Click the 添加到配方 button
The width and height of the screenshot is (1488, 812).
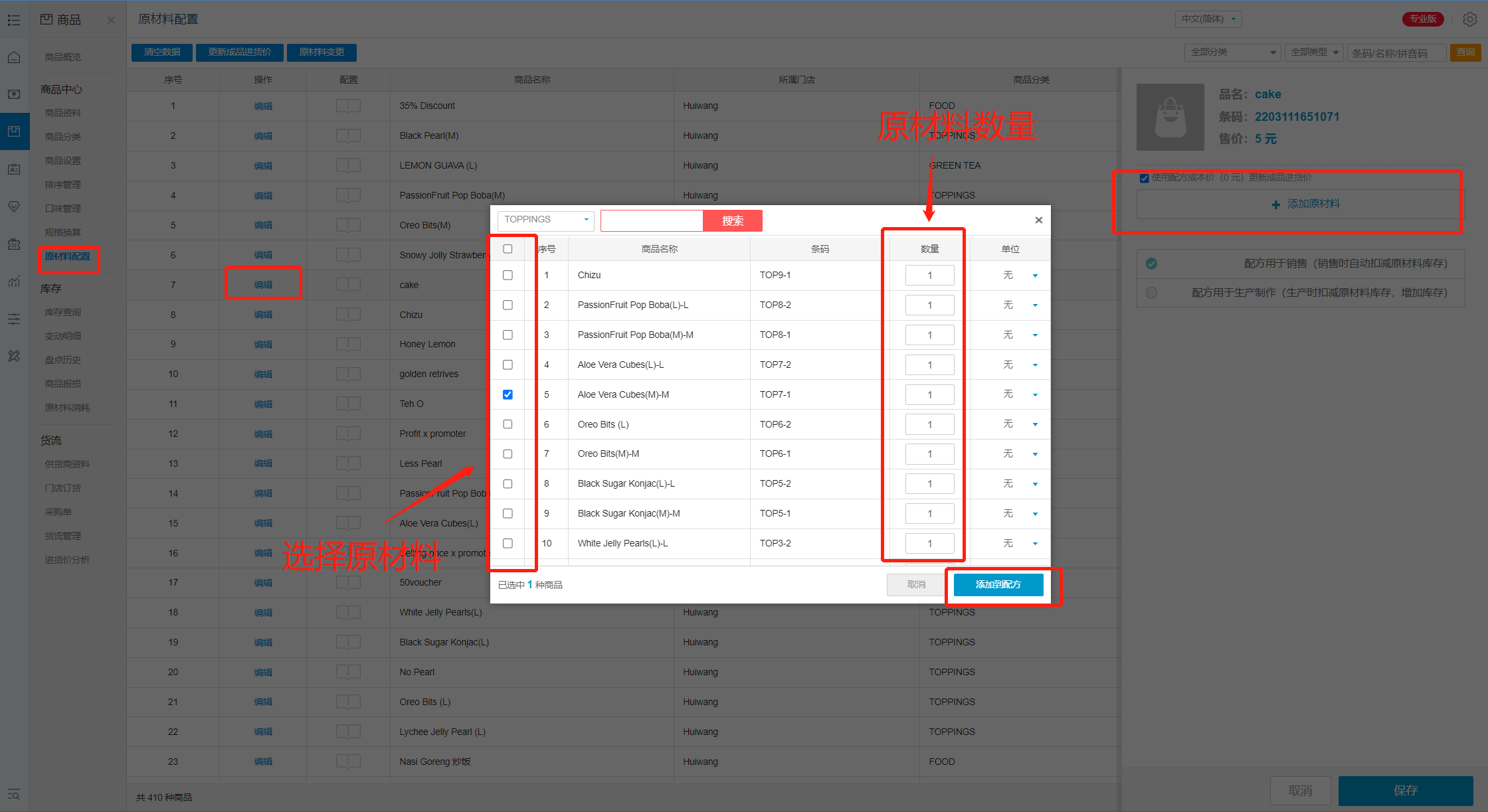998,585
